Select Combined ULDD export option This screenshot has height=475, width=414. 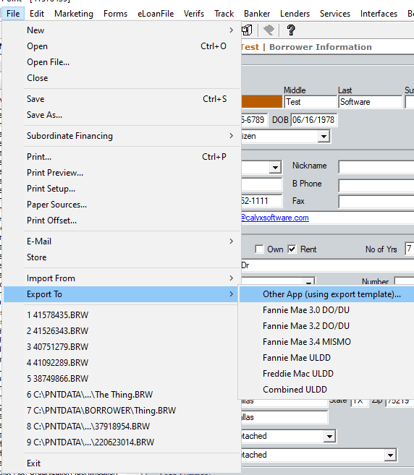tap(326, 390)
